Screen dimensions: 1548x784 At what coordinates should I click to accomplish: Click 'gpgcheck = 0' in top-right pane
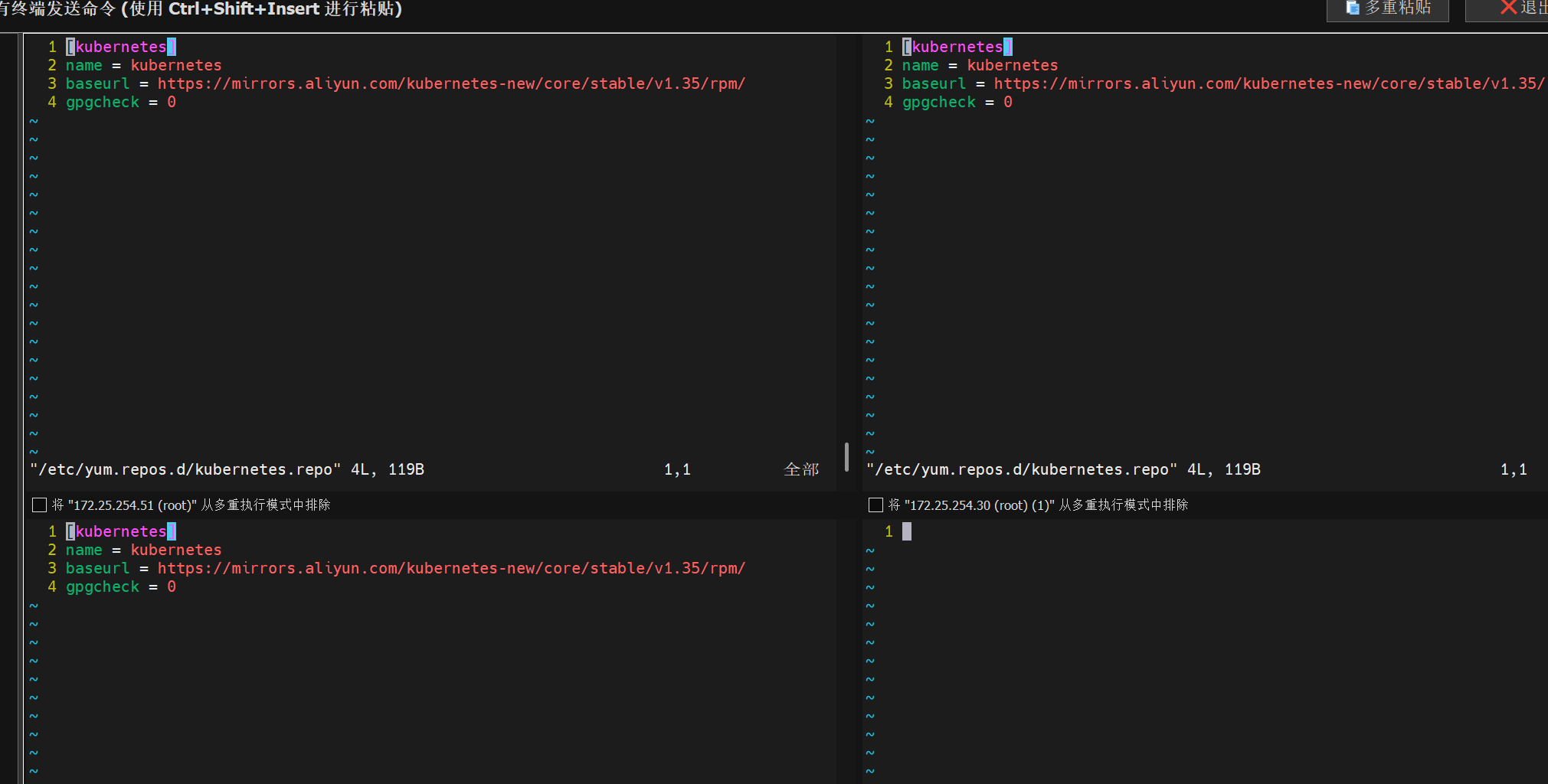957,102
